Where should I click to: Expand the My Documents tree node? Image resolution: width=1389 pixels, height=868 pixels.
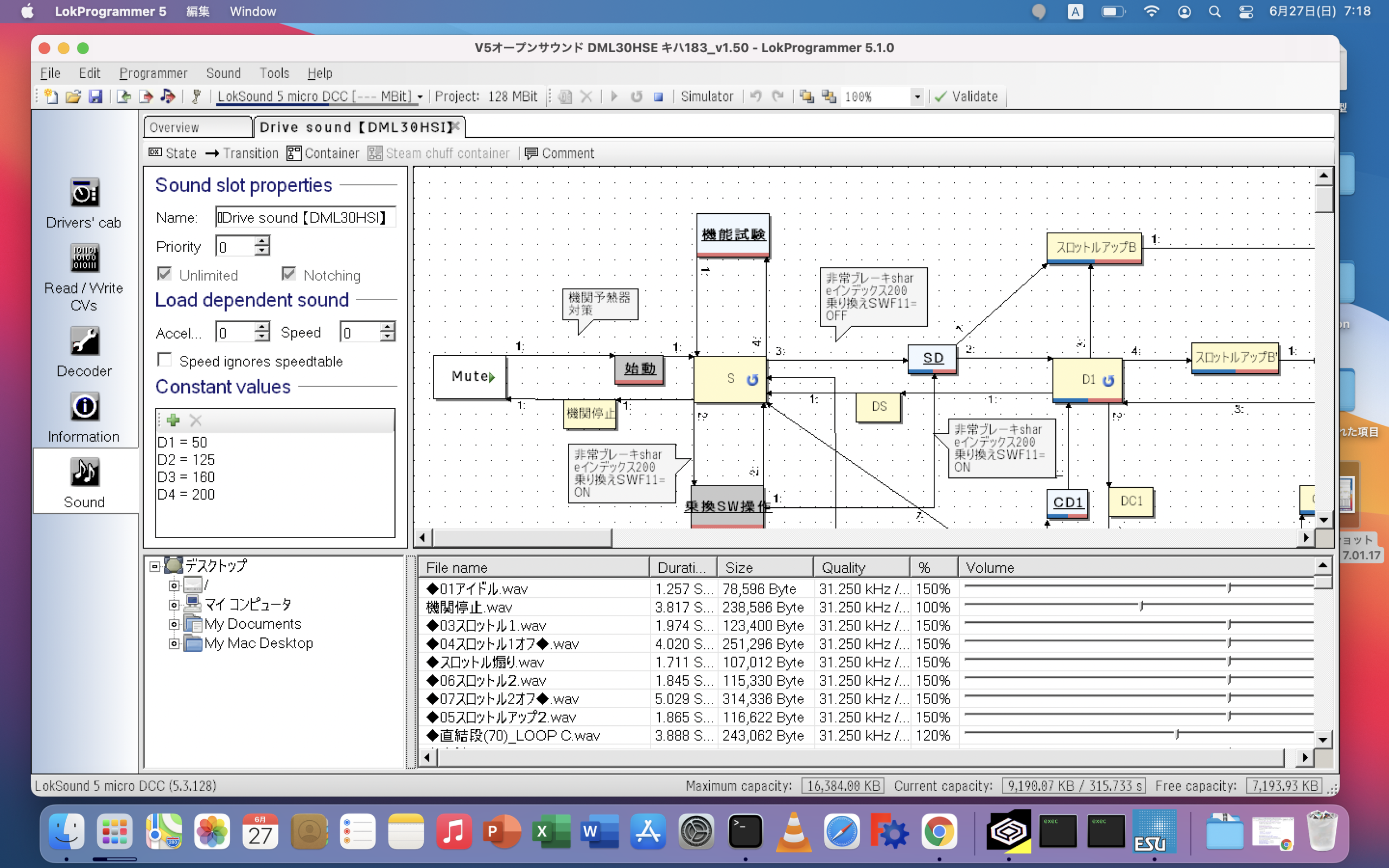(x=174, y=624)
